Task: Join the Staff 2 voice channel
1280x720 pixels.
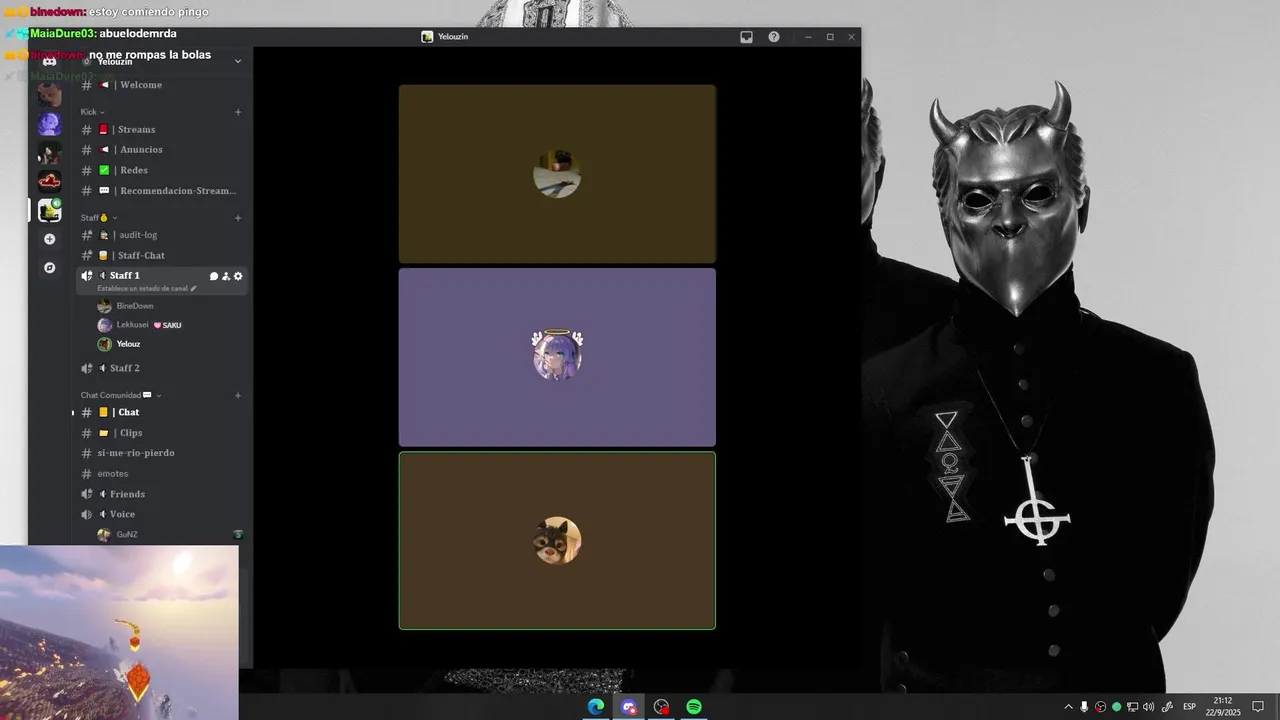Action: 161,368
